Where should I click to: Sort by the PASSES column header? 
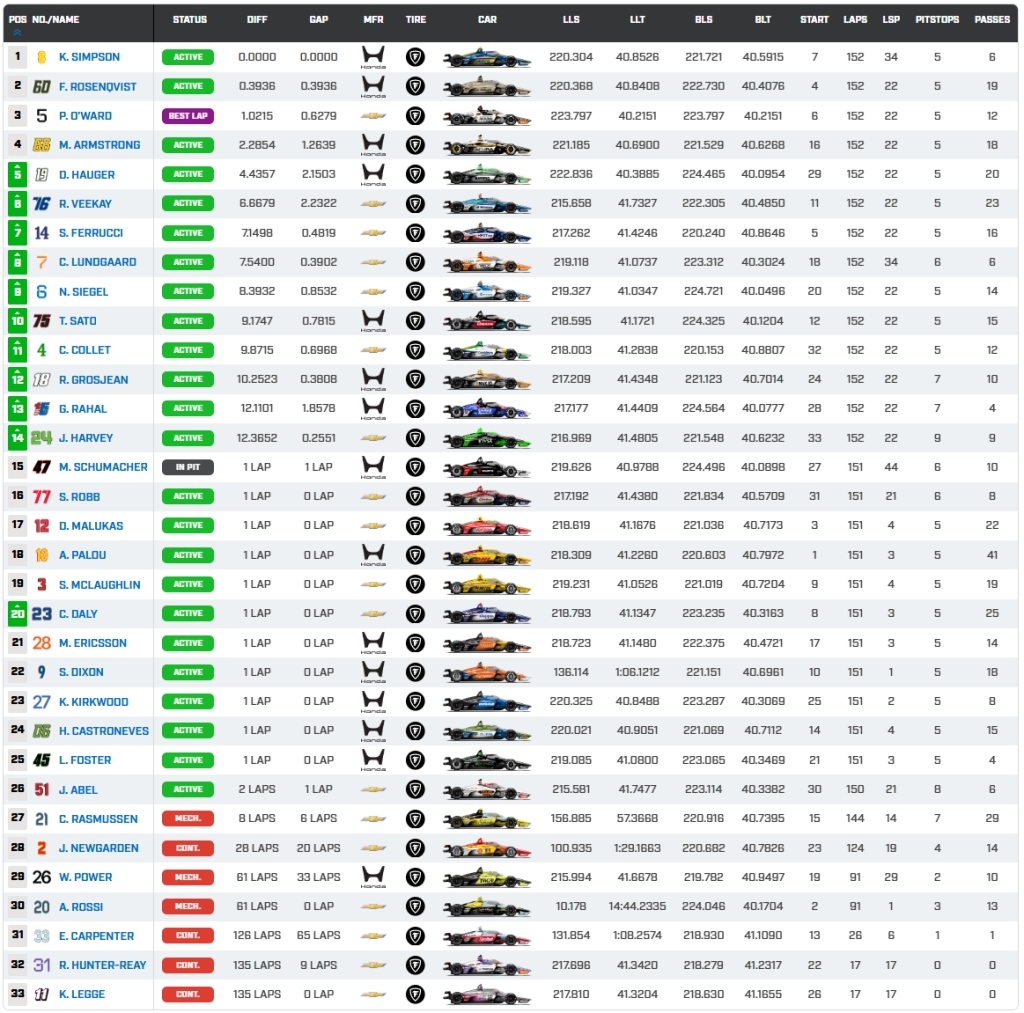click(992, 20)
